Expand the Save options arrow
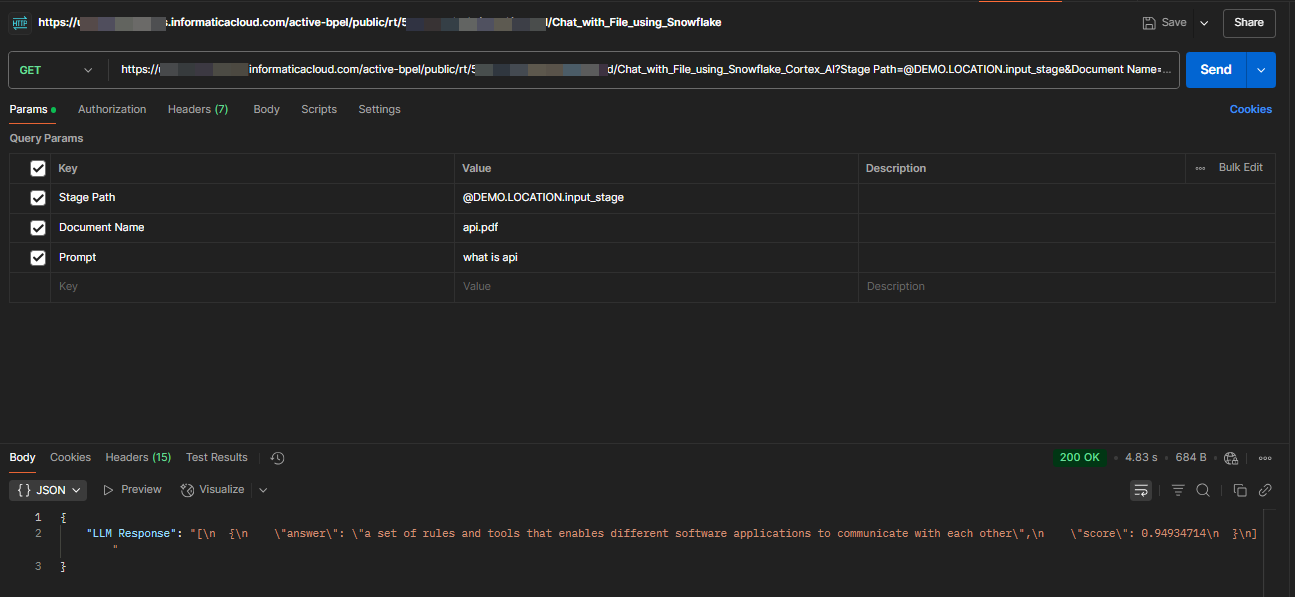Viewport: 1295px width, 597px height. coord(1204,22)
